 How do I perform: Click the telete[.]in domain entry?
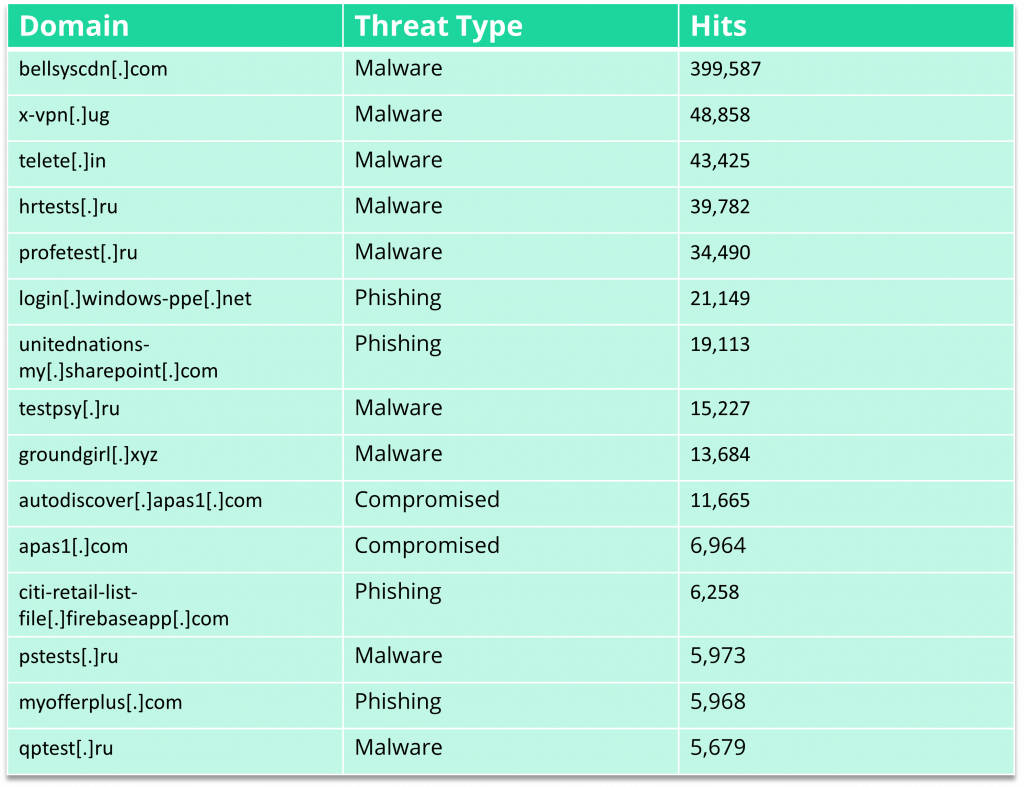point(62,161)
